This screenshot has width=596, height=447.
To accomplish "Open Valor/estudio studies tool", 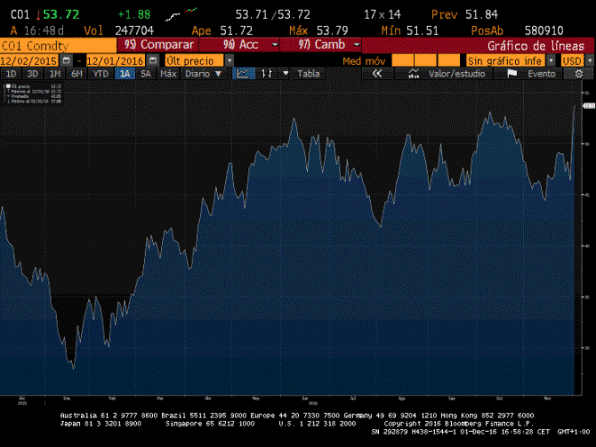I will 447,73.
